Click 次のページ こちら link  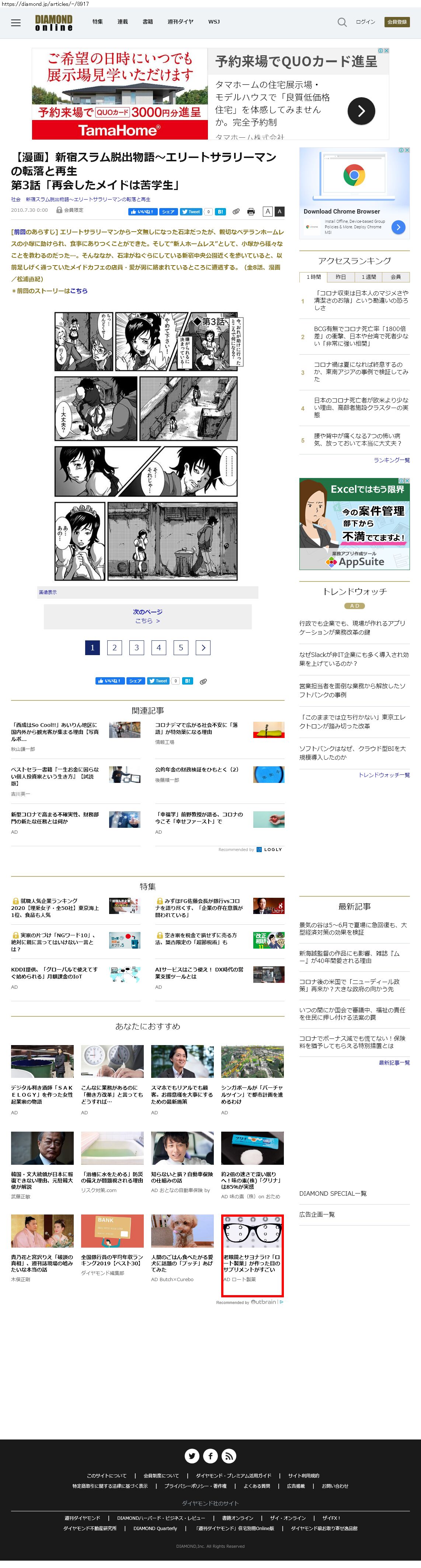click(147, 616)
